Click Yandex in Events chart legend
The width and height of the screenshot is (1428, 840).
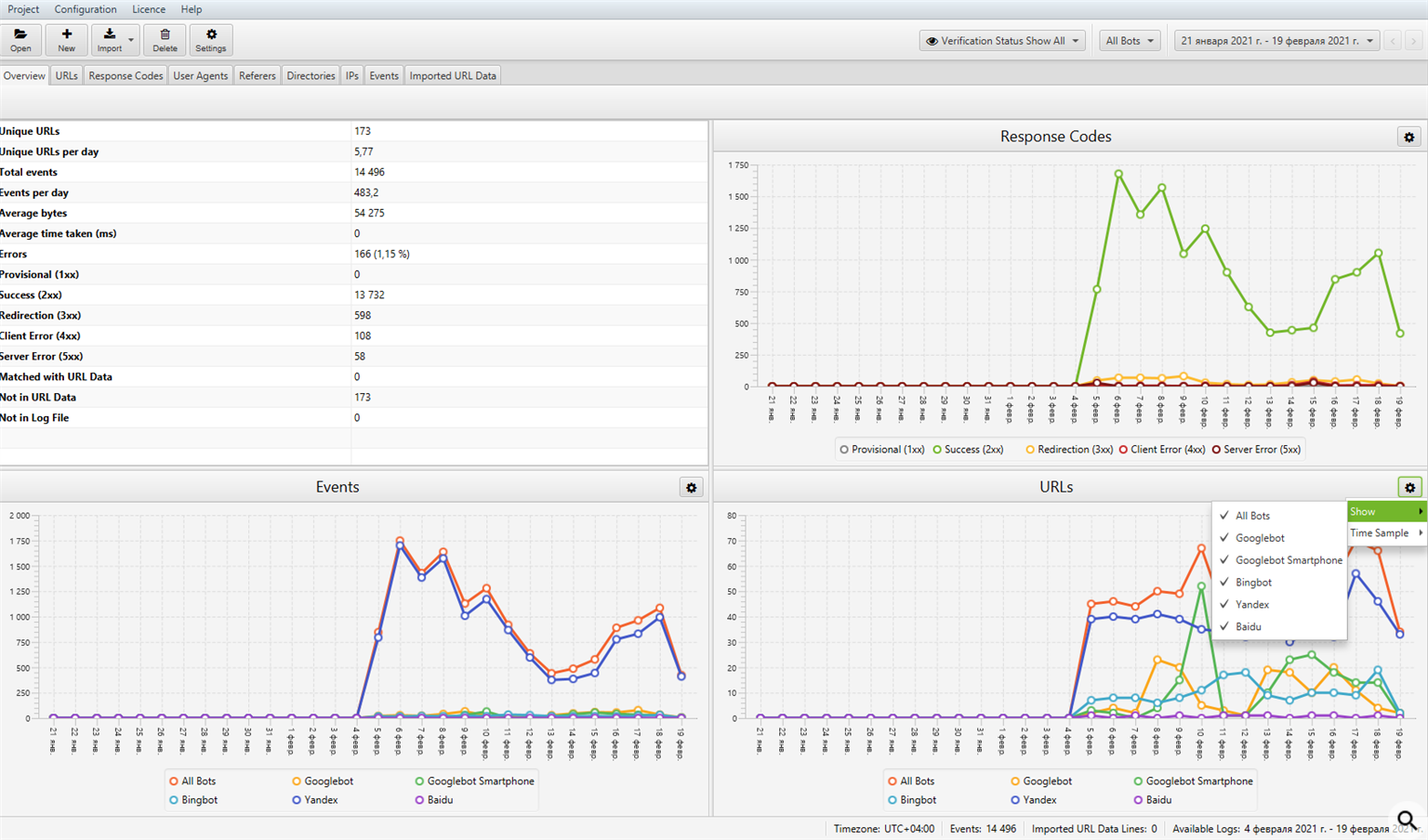coord(315,800)
